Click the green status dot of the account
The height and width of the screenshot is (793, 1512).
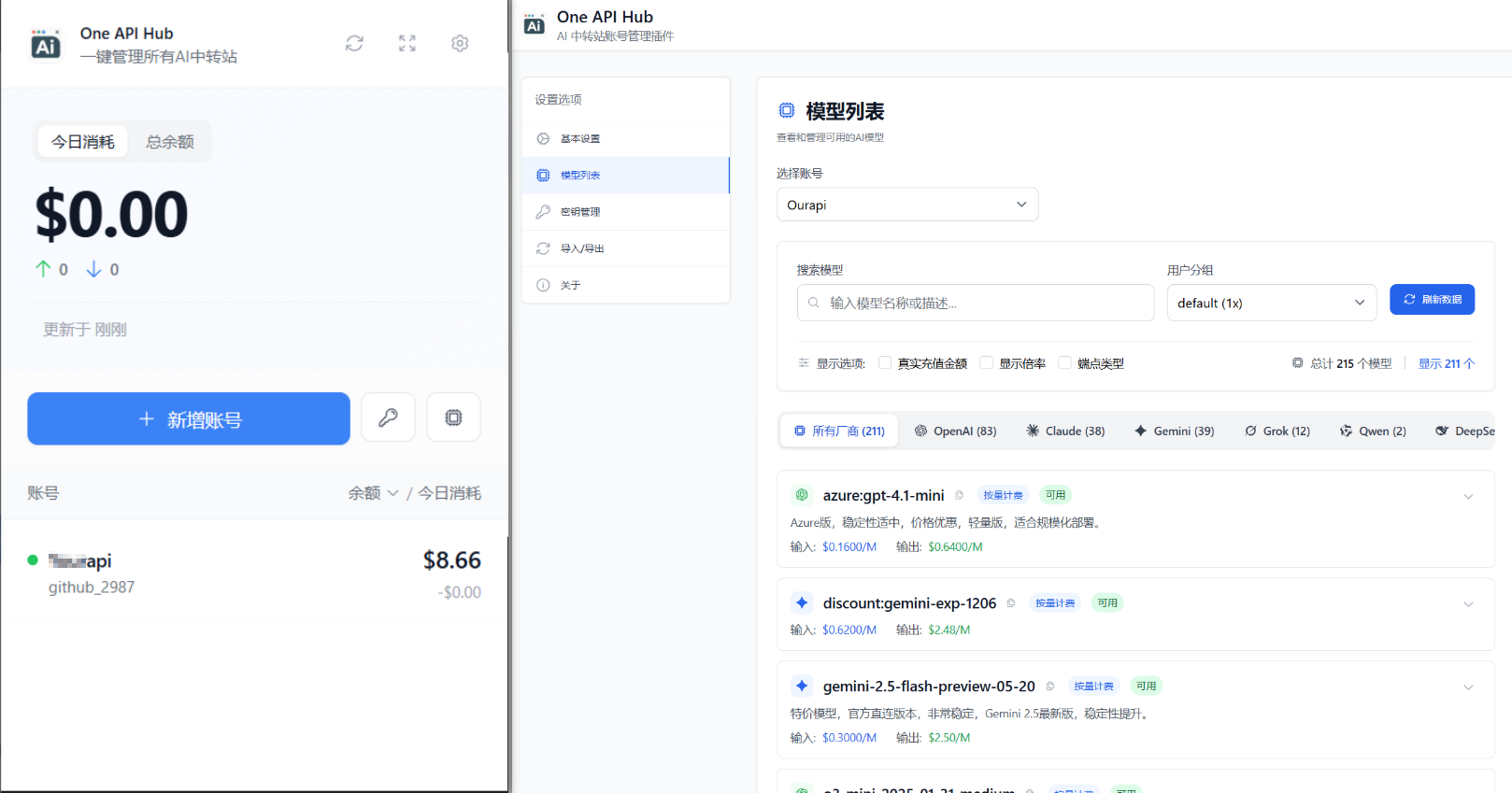(33, 560)
